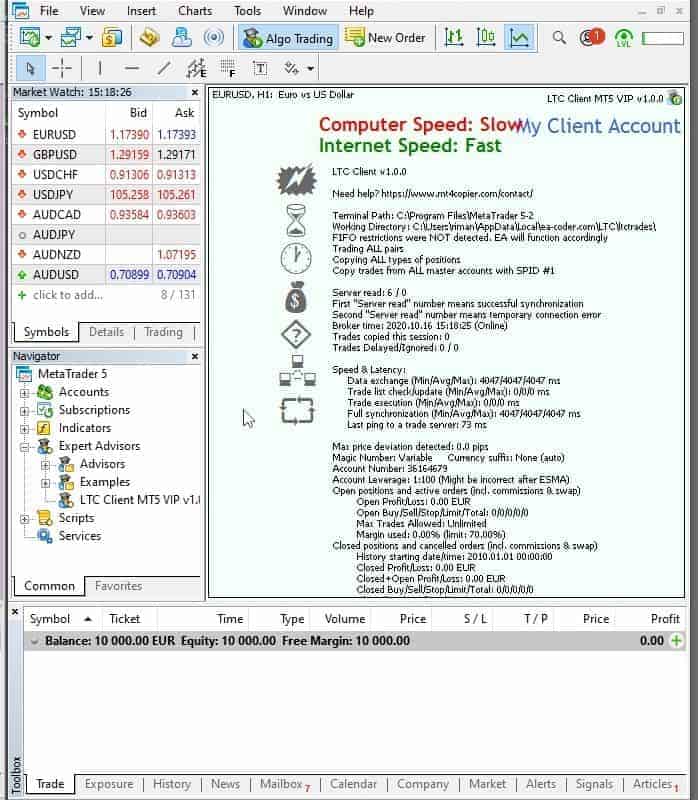The width and height of the screenshot is (698, 800).
Task: Switch to Navigator Favorites tab
Action: [x=118, y=586]
